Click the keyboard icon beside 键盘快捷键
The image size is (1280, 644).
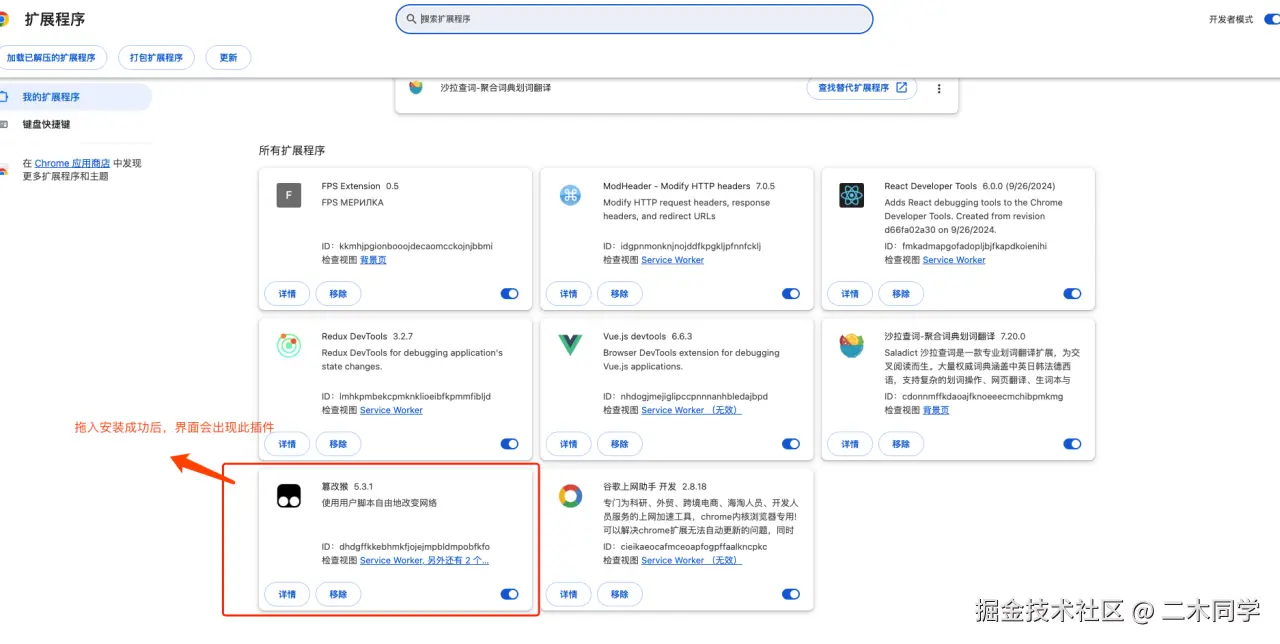click(4, 124)
